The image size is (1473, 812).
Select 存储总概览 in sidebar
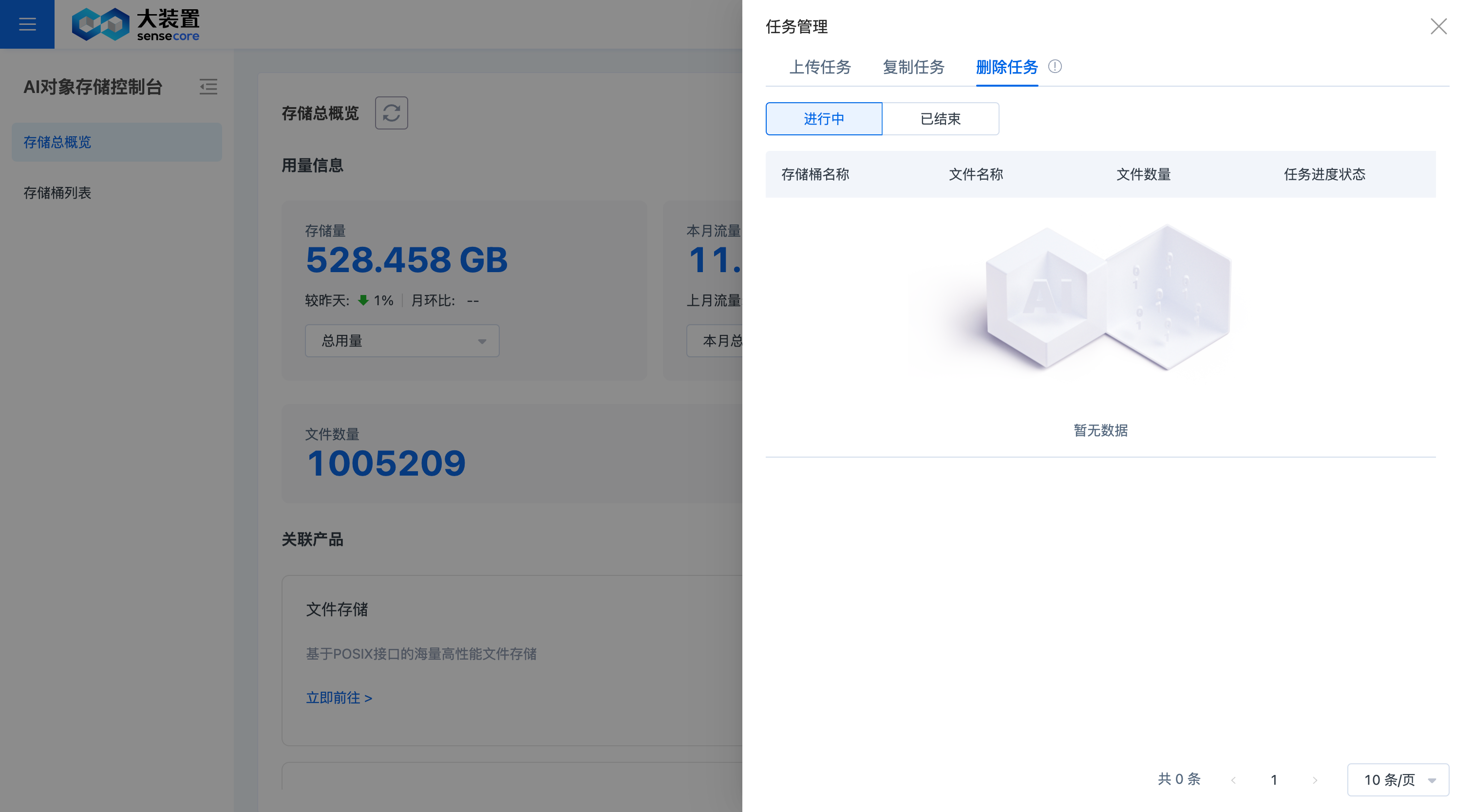(x=57, y=142)
